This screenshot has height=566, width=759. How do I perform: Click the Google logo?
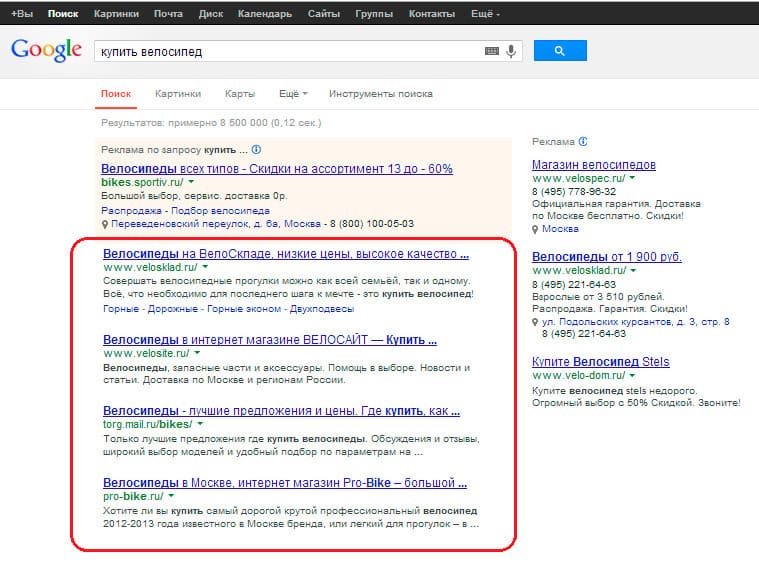pos(46,50)
